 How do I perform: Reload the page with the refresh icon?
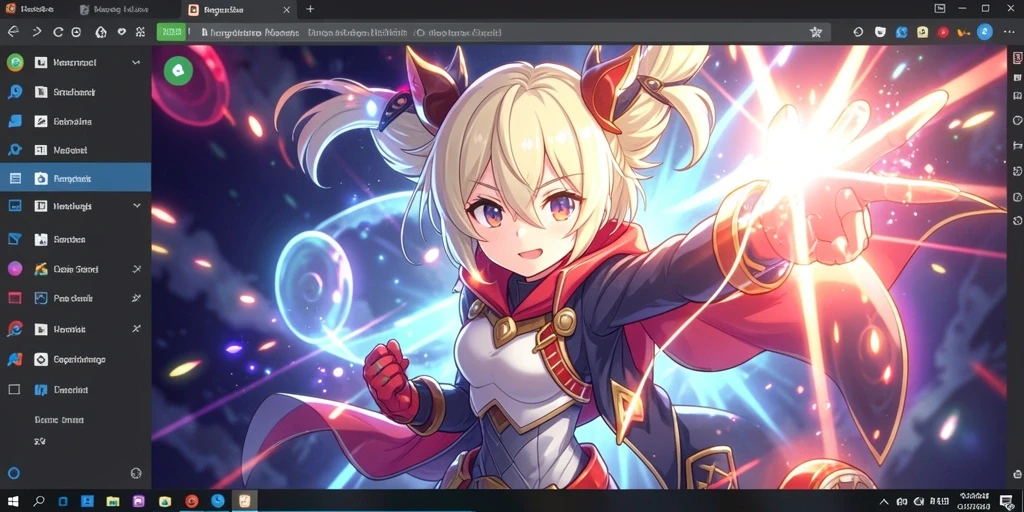[x=58, y=31]
